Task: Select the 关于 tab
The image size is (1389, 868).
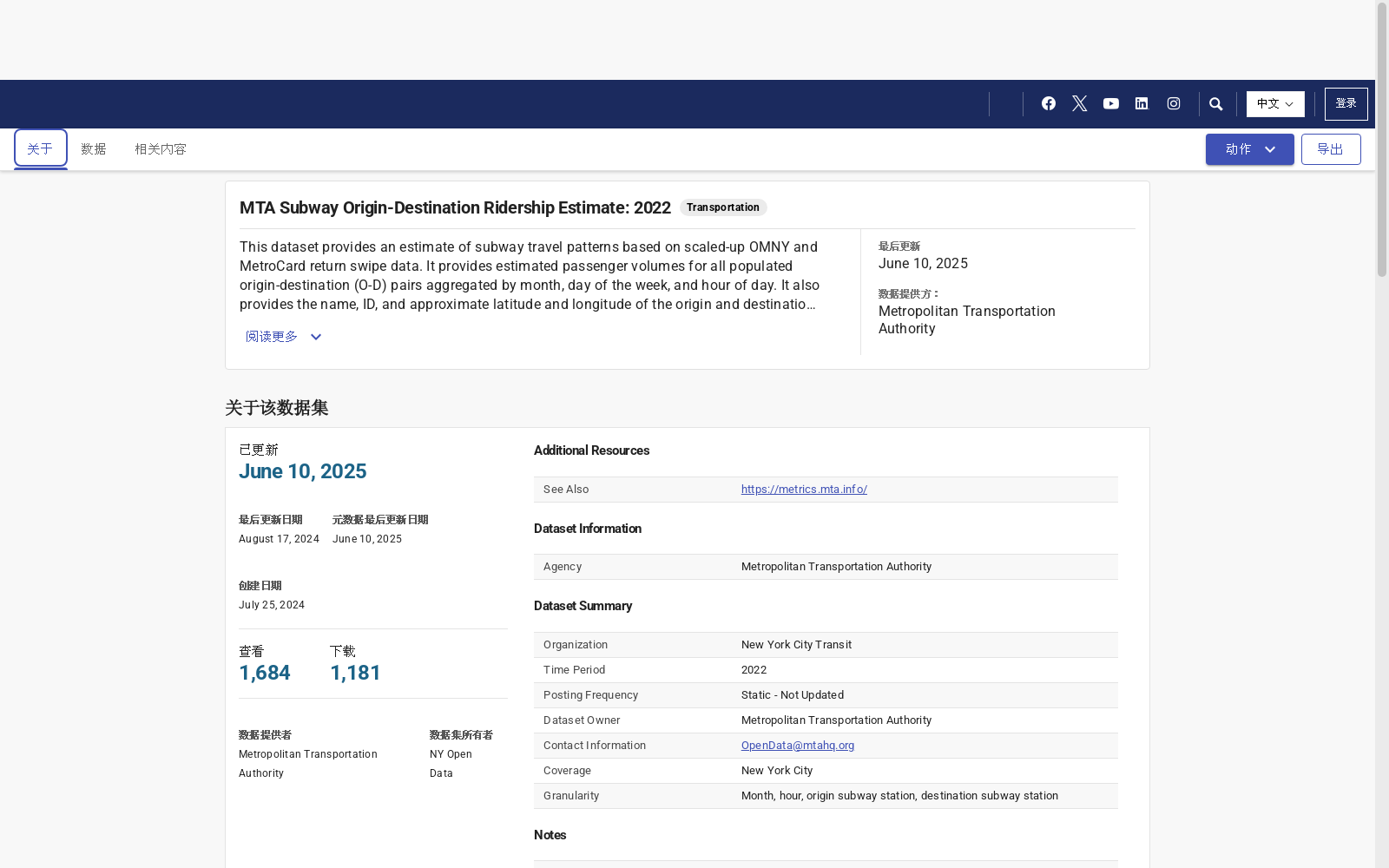Action: point(40,149)
